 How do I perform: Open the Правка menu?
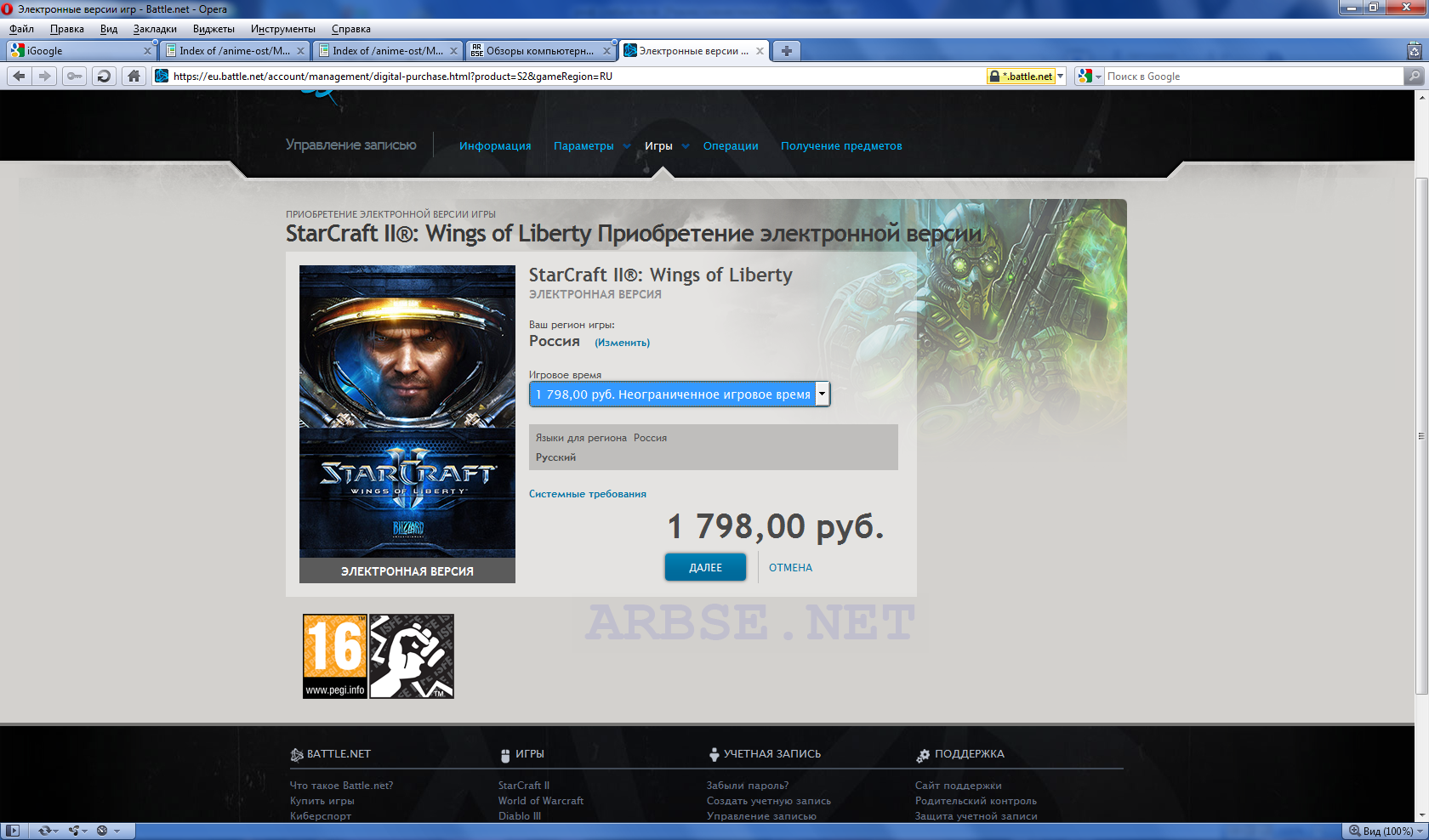tap(66, 29)
